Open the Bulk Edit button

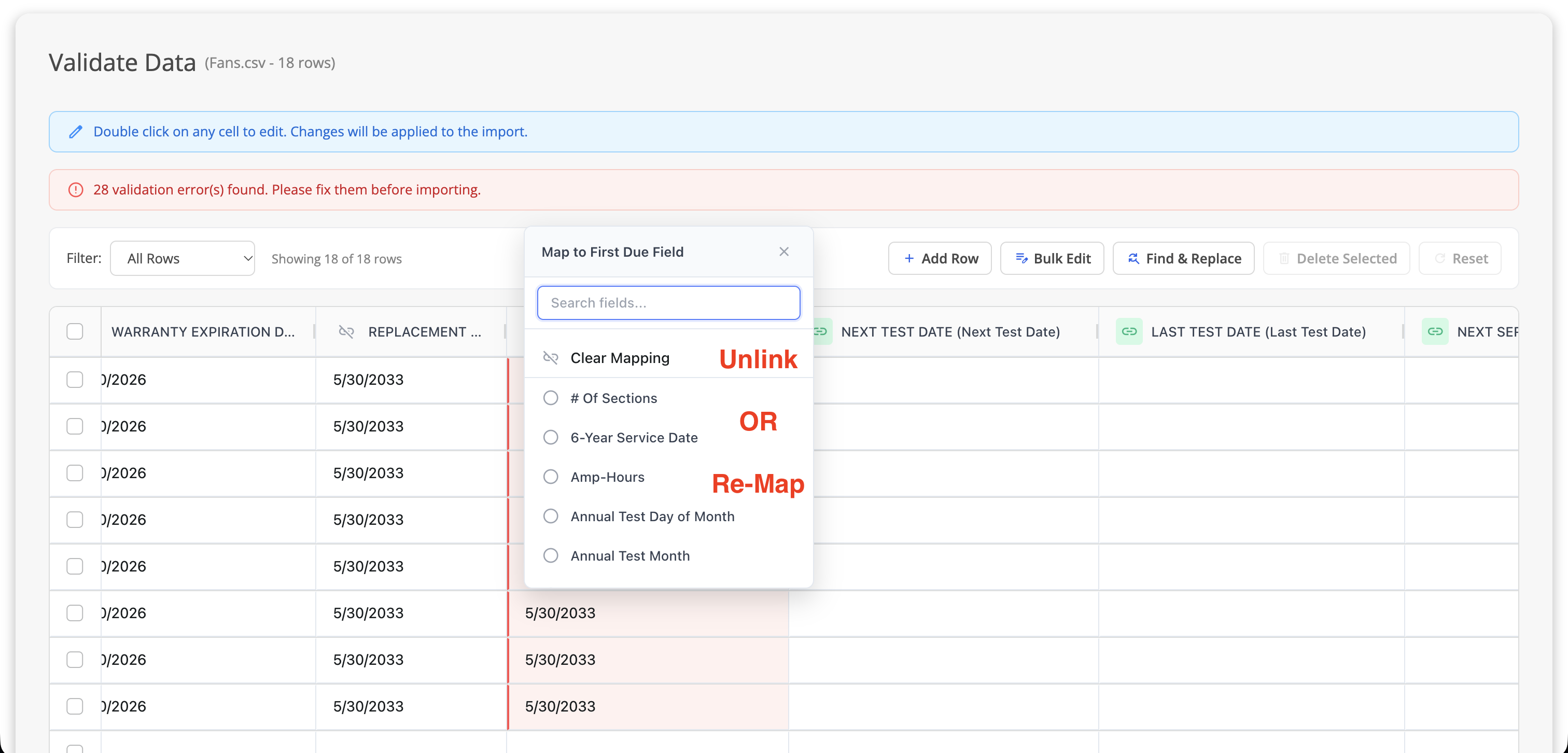coord(1053,259)
